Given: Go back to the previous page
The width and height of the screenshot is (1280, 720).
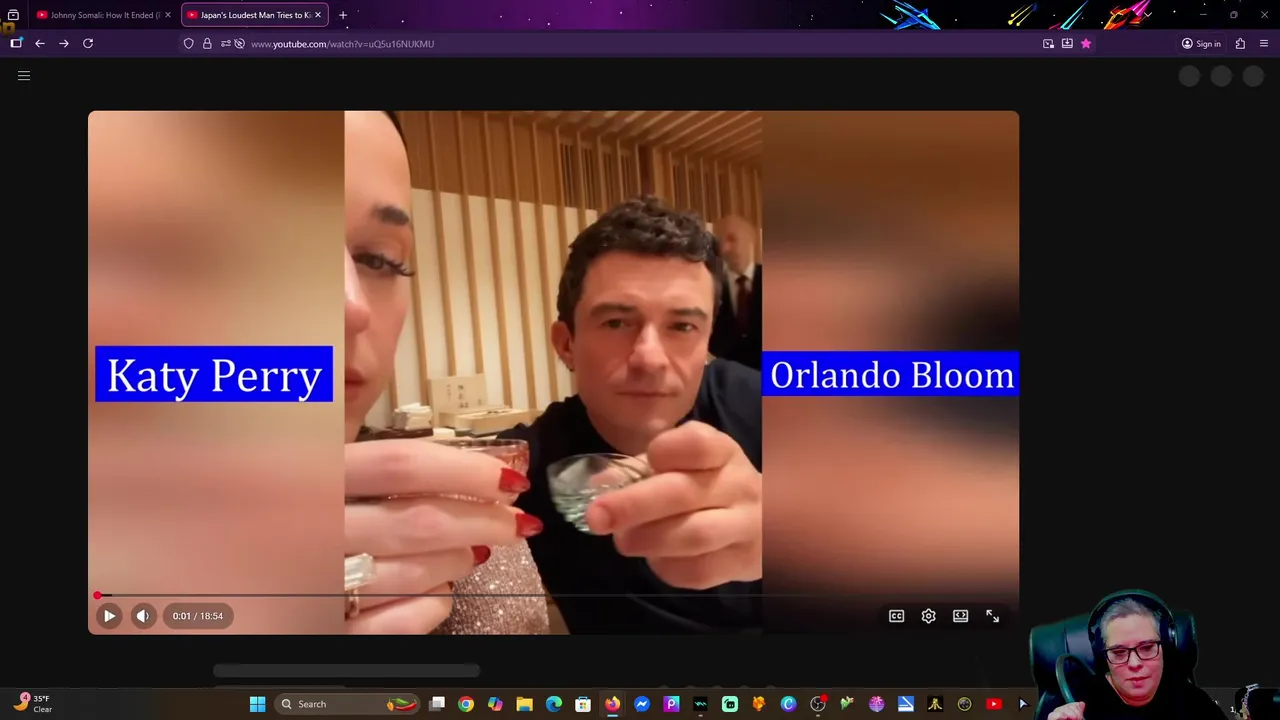Looking at the screenshot, I should [x=40, y=44].
